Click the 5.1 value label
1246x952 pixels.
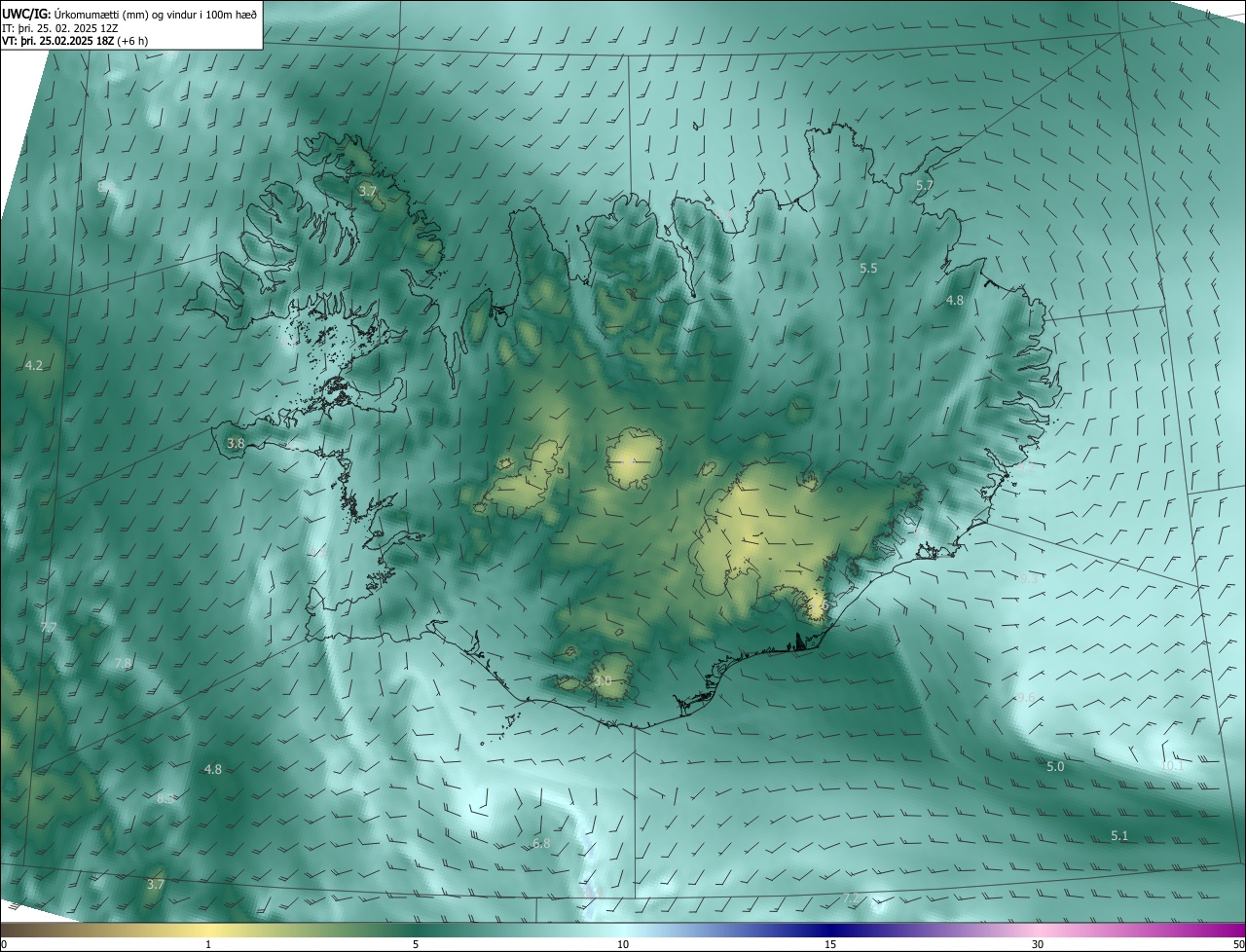[x=1119, y=836]
